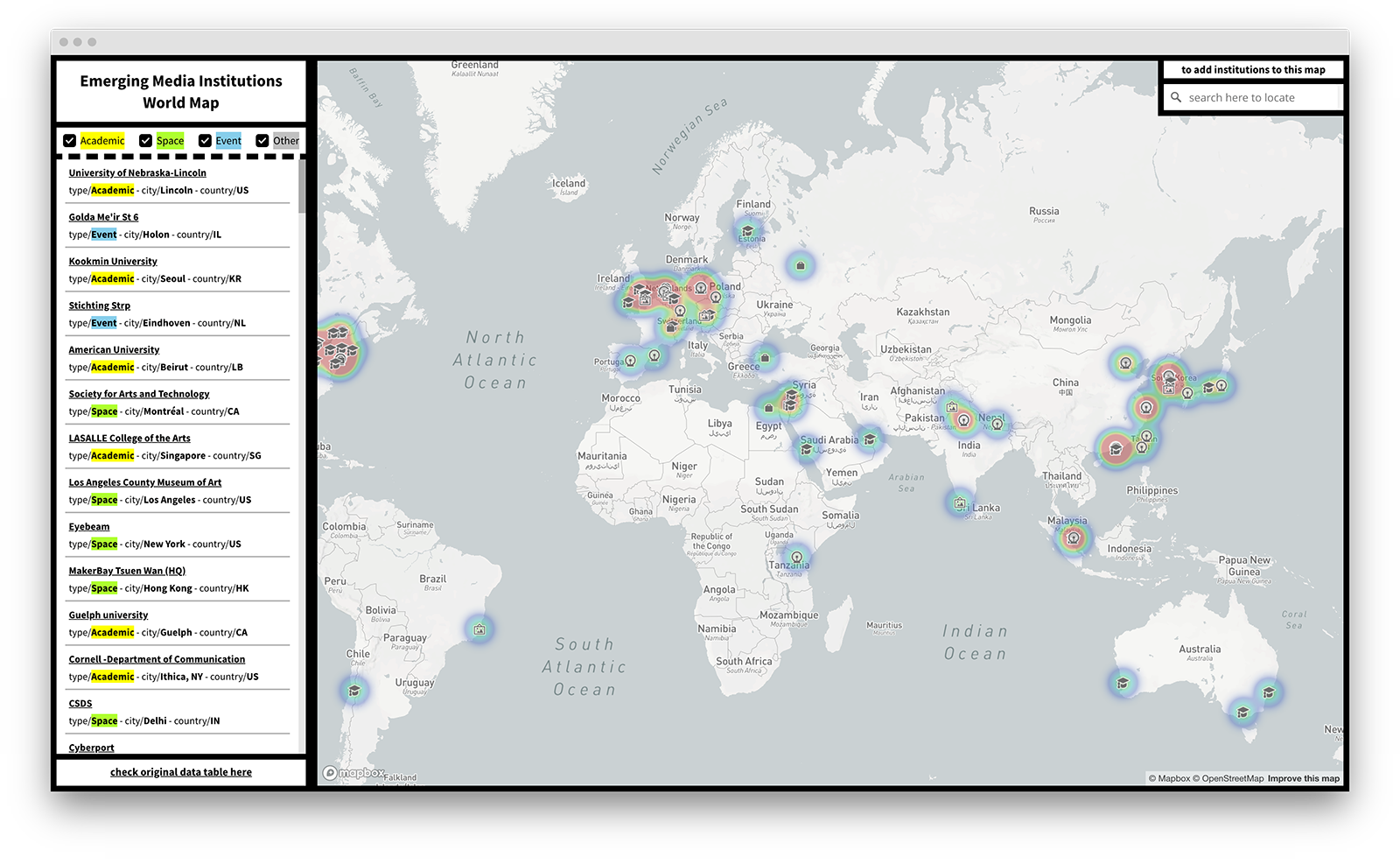The height and width of the screenshot is (864, 1400).
Task: Click graduation cap marker east of Saudi Arabia label
Action: (870, 439)
